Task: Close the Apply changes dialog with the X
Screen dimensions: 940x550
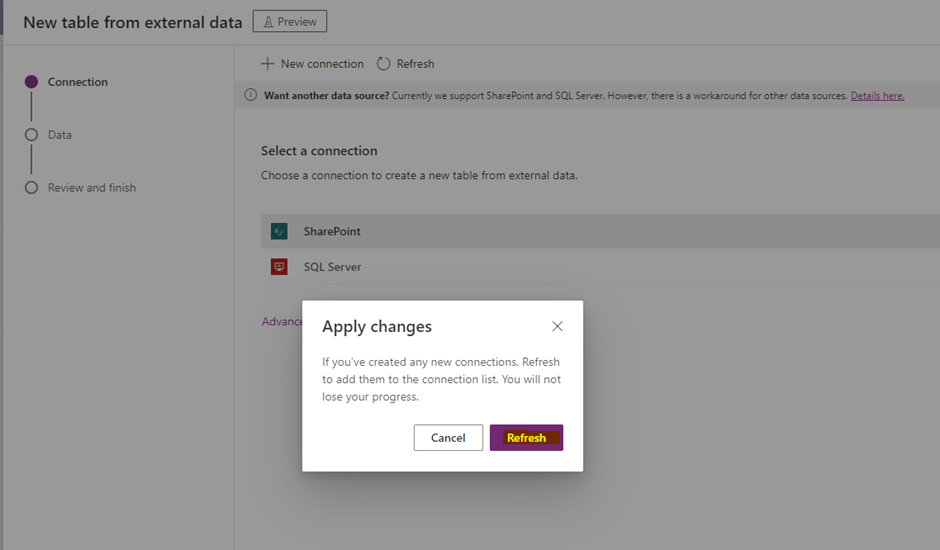Action: click(557, 326)
